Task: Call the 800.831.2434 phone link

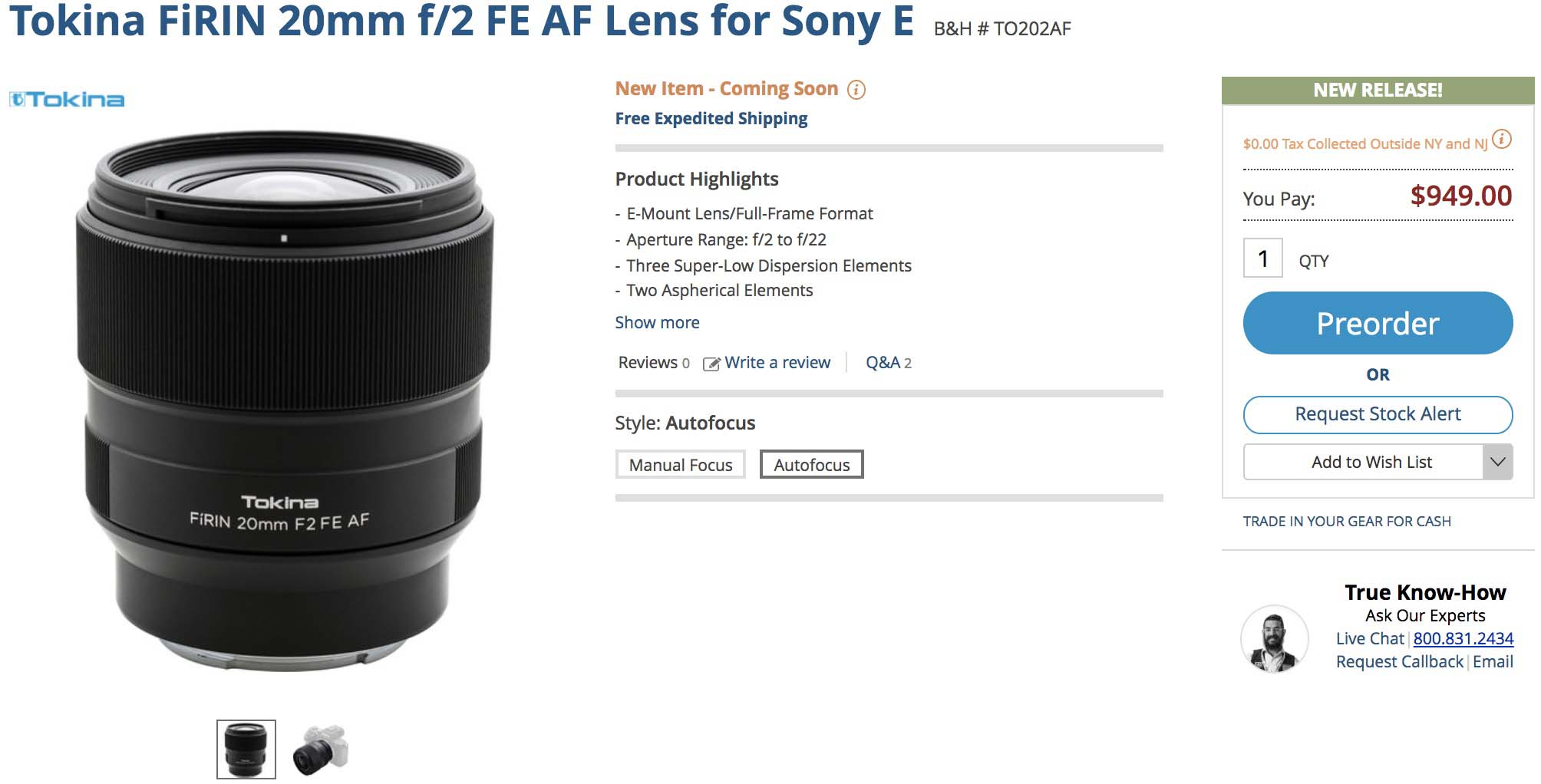Action: click(x=1463, y=638)
